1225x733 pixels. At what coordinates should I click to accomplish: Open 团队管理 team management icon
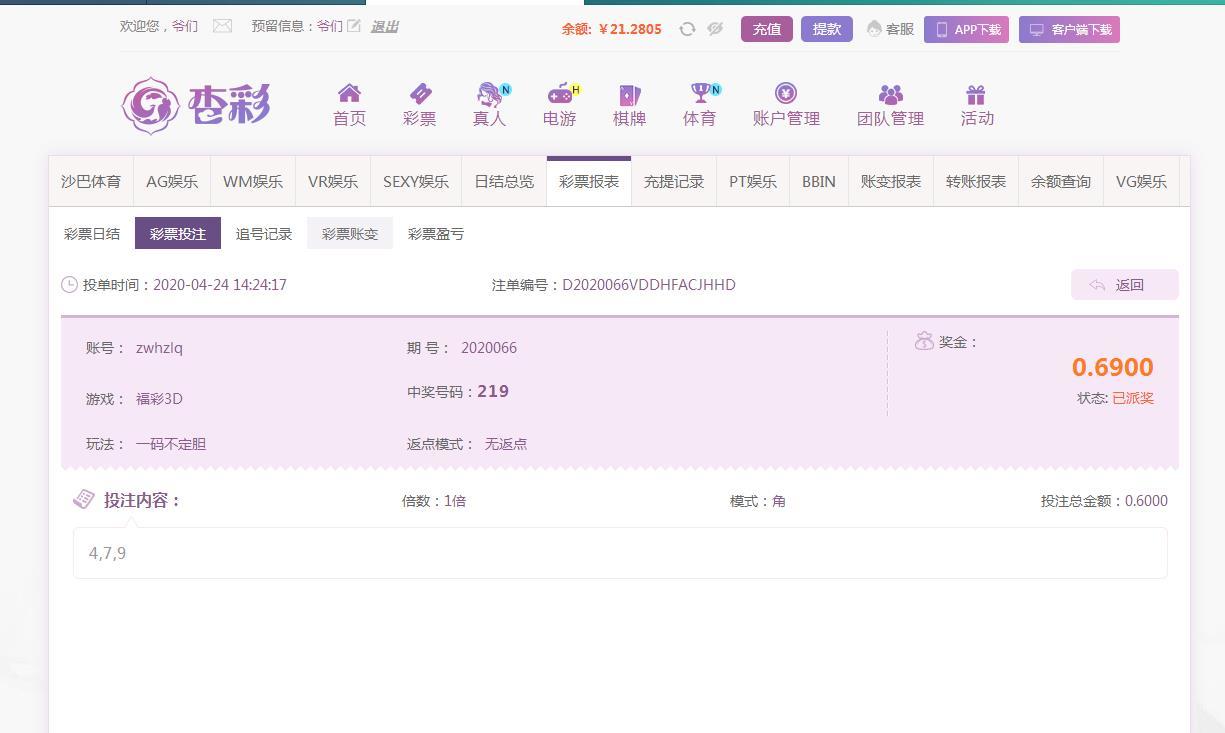click(890, 94)
